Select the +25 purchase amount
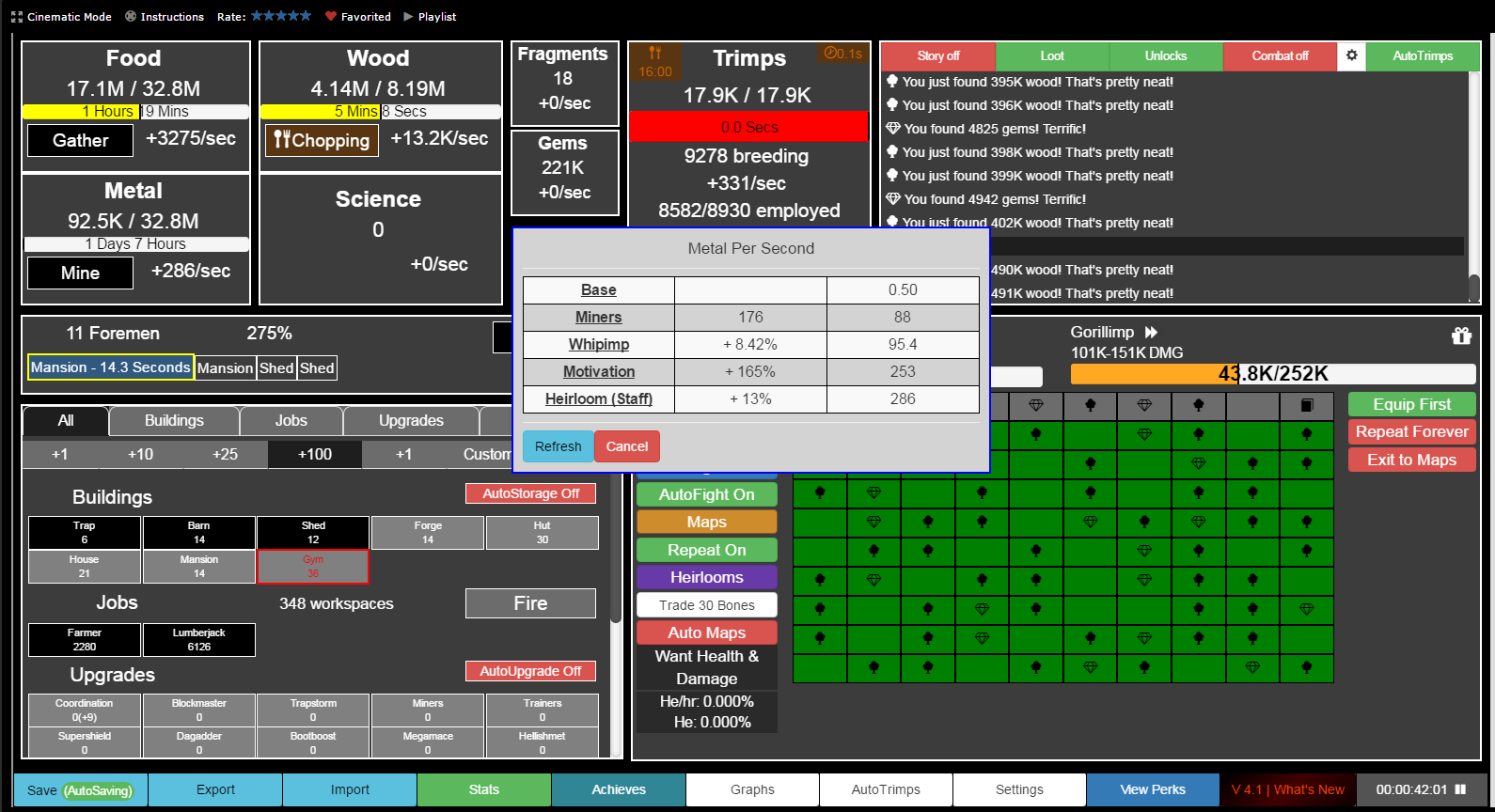 pyautogui.click(x=226, y=454)
